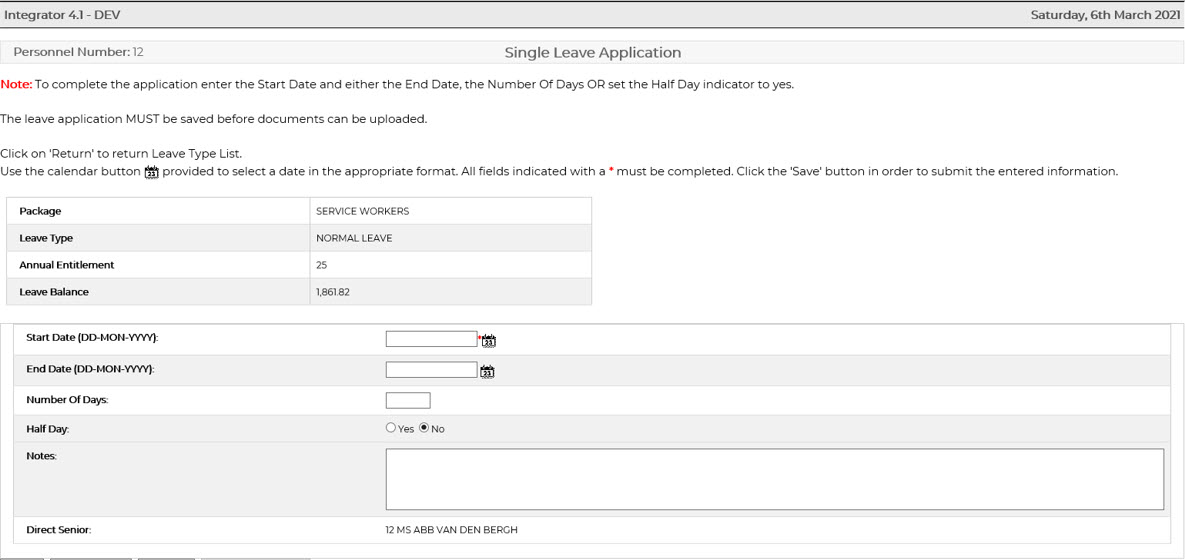This screenshot has width=1185, height=560.
Task: Select the Number Of Days field
Action: tap(407, 400)
